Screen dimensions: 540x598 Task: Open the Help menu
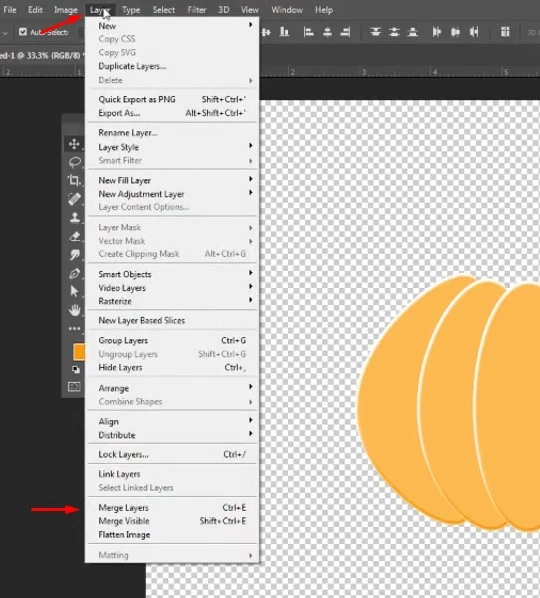click(x=324, y=10)
